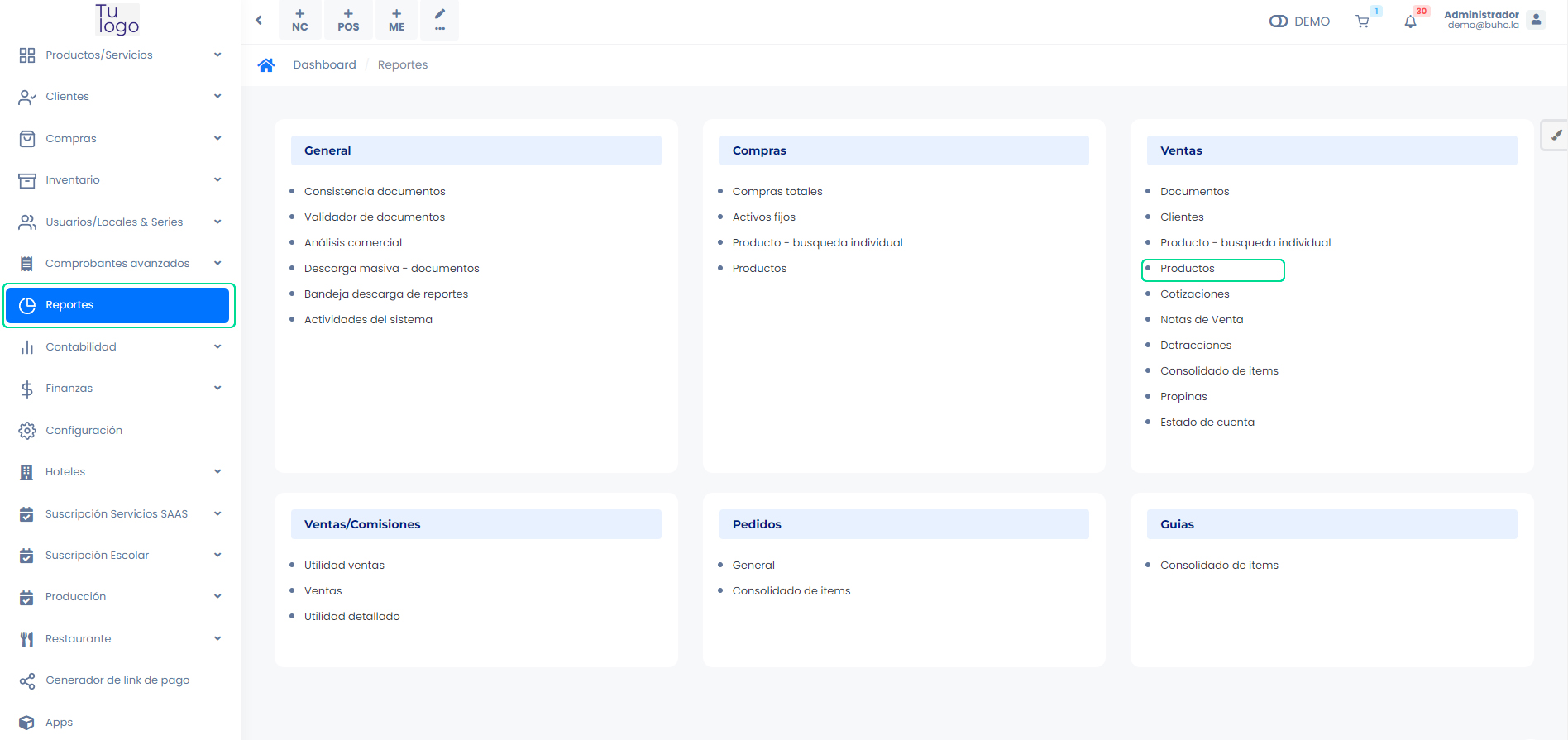Screen dimensions: 1568x740
Task: Click the paintbrush theme customizer icon
Action: (1556, 136)
